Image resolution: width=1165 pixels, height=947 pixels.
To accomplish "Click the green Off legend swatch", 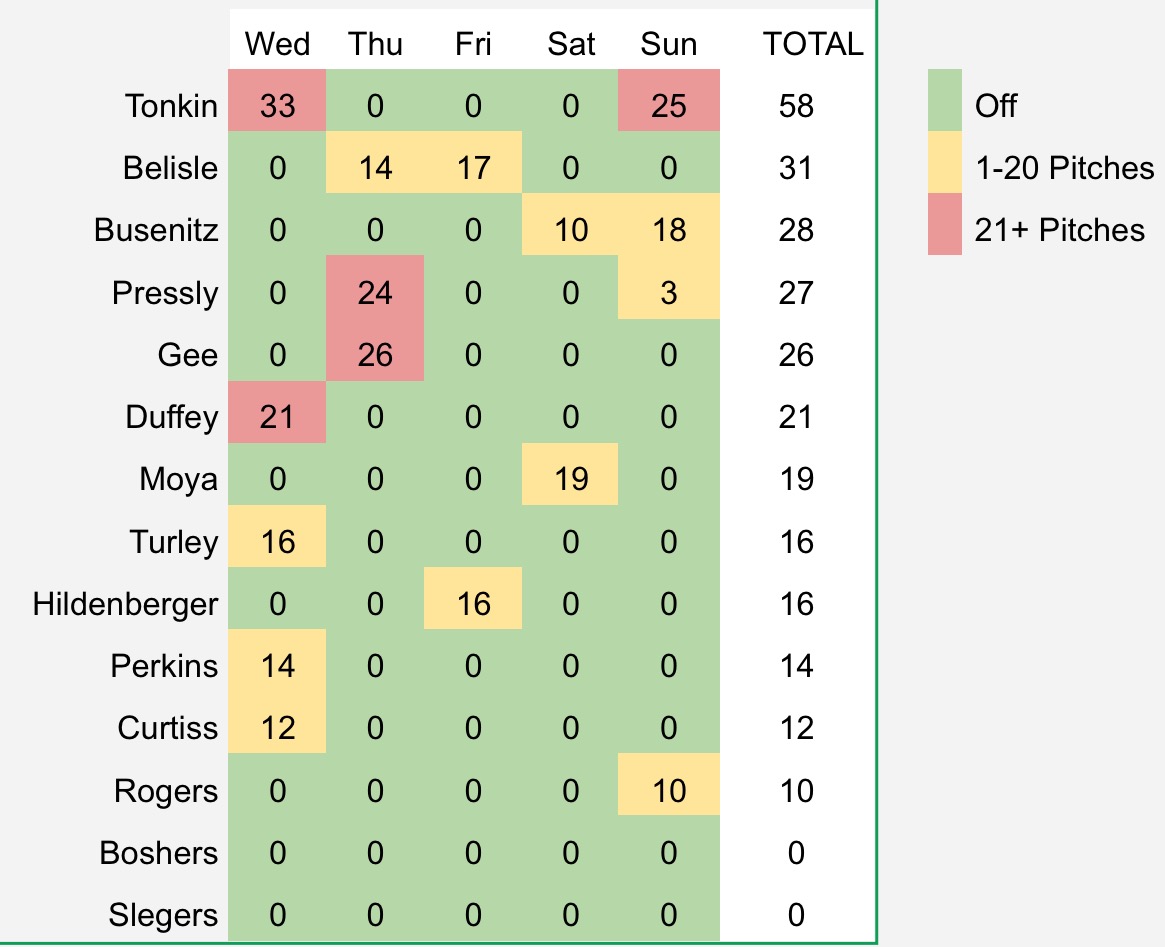I will (x=944, y=102).
